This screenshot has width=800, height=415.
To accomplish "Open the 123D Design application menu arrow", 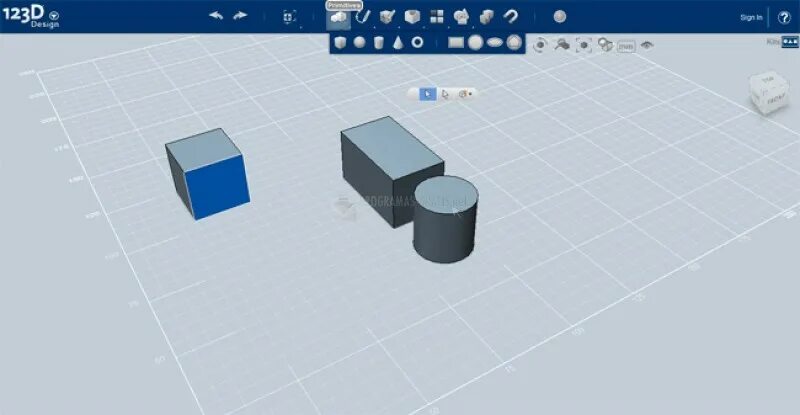I will [x=54, y=16].
